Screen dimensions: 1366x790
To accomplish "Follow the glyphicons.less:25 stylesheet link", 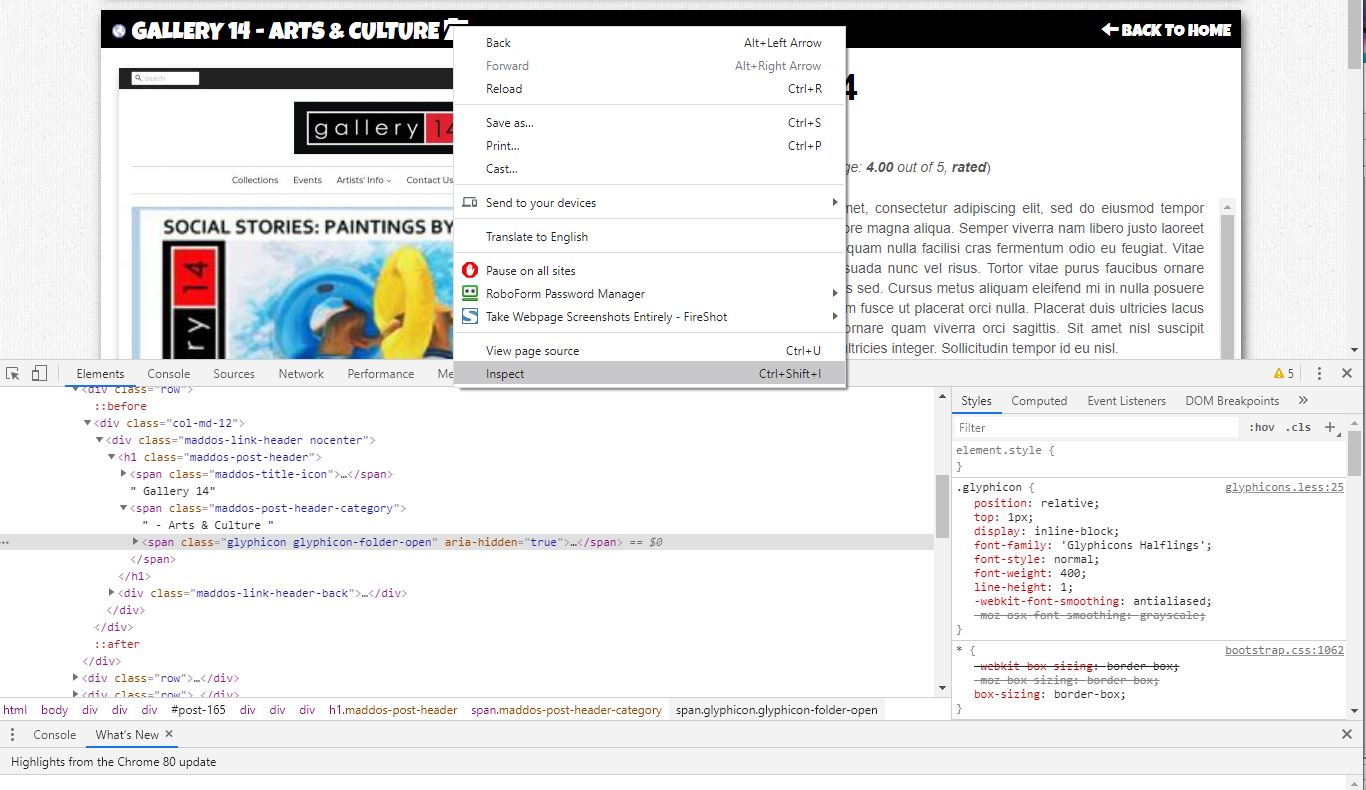I will click(x=1283, y=487).
